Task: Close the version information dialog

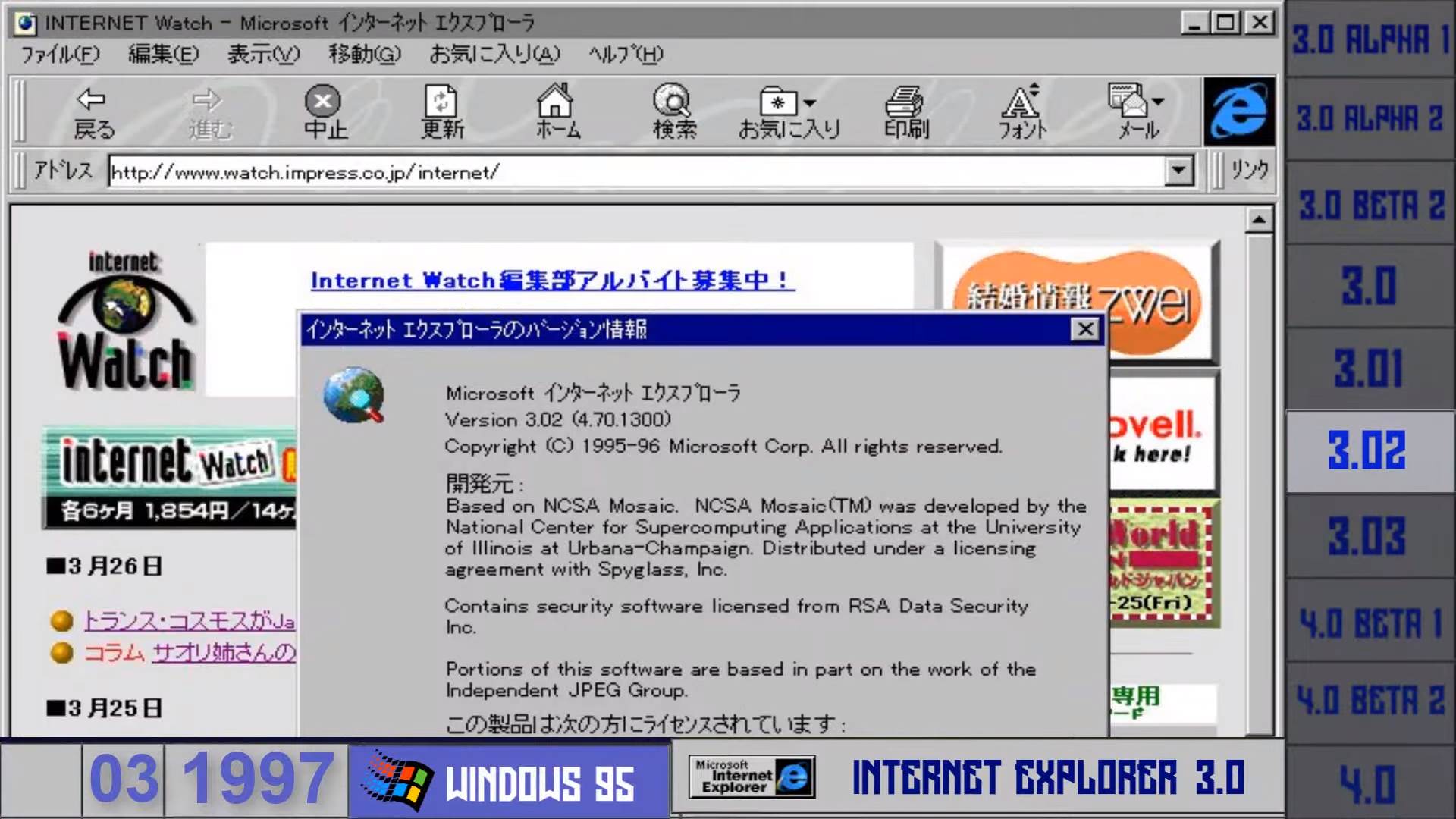Action: [x=1086, y=330]
